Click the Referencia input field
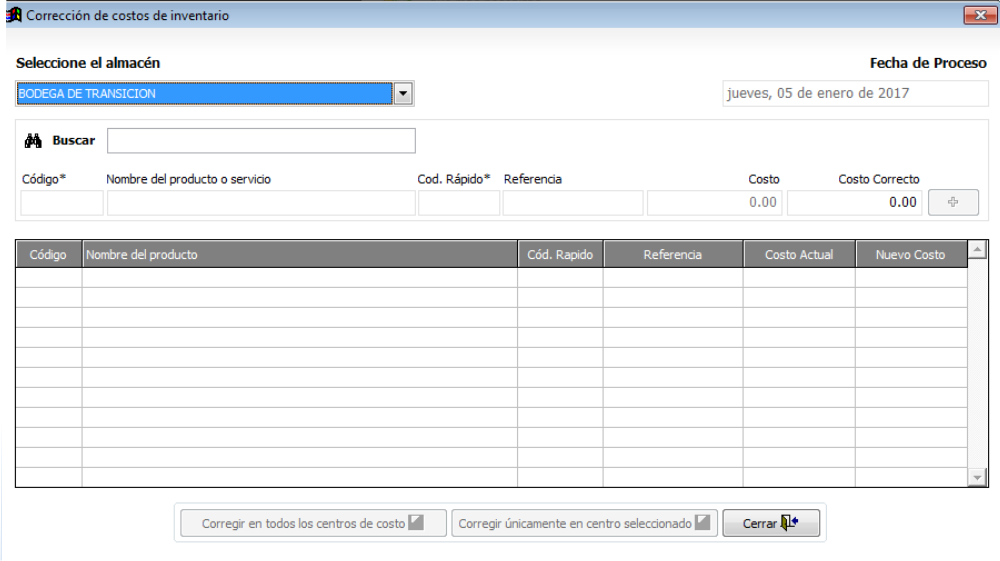This screenshot has width=1000, height=561. pyautogui.click(x=573, y=203)
